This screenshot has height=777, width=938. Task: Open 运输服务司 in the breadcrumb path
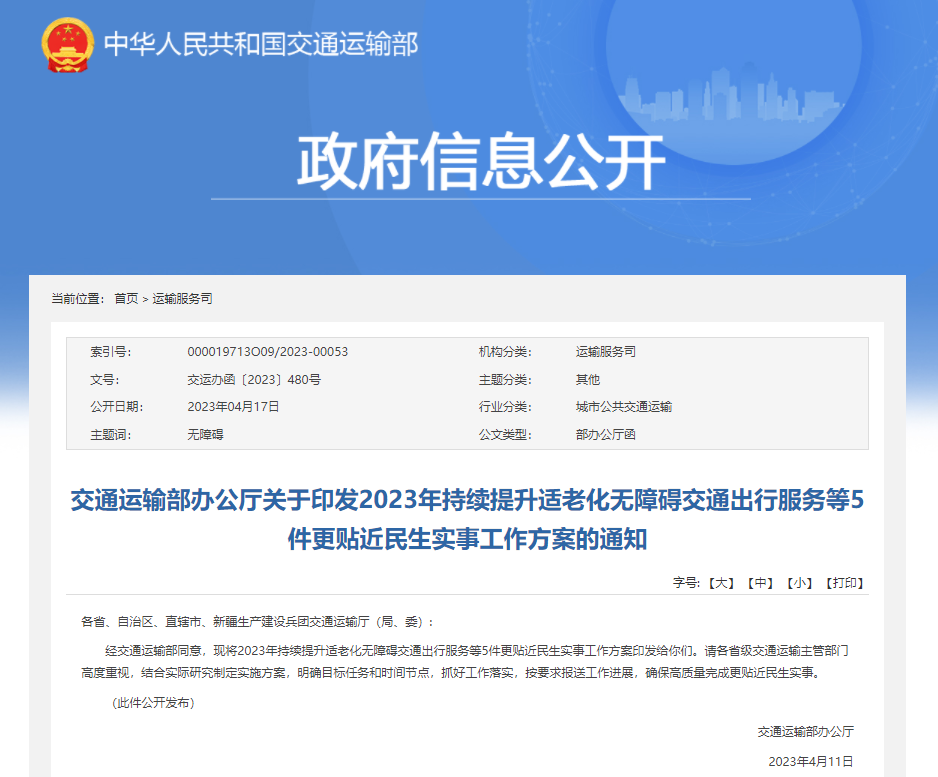pos(182,299)
